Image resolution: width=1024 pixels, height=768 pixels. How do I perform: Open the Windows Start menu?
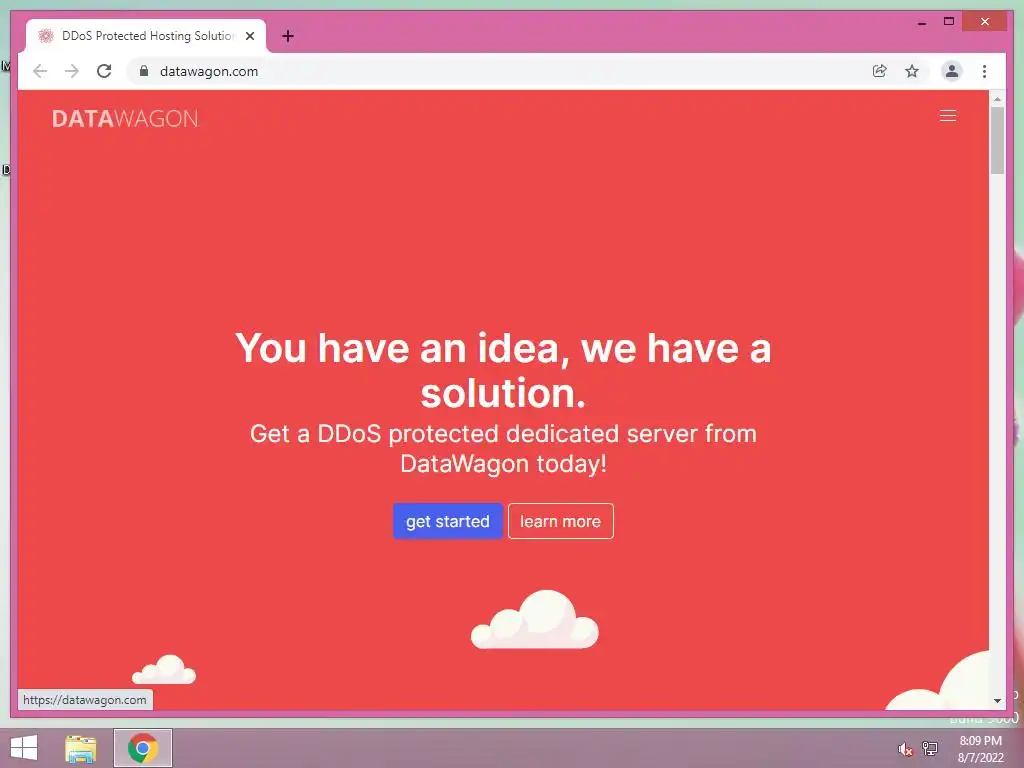point(24,748)
